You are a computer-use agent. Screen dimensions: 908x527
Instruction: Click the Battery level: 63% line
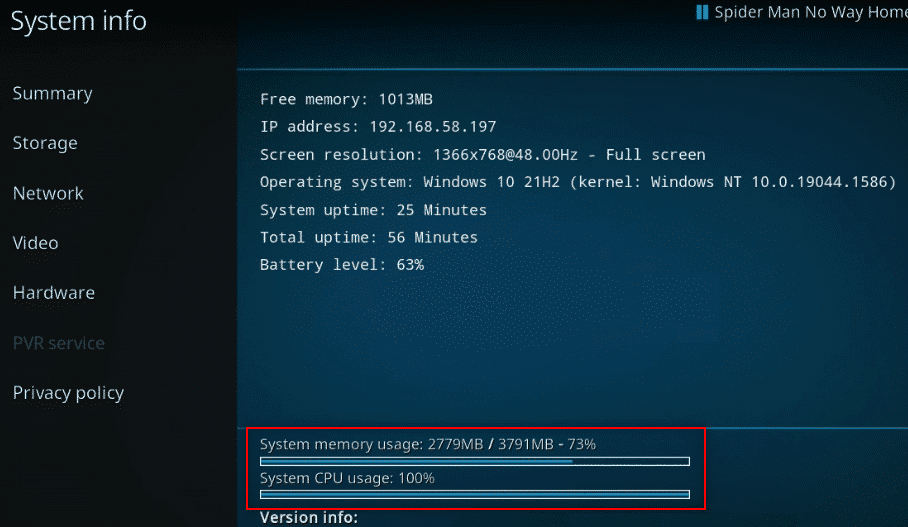342,265
